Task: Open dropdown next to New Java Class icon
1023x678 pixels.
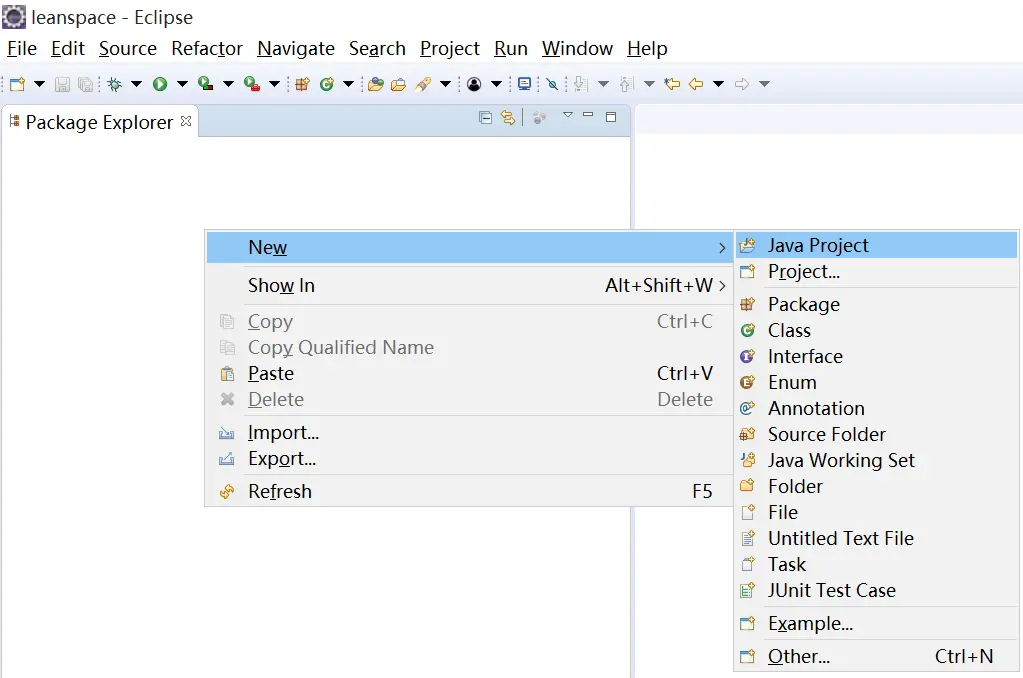Action: coord(348,84)
